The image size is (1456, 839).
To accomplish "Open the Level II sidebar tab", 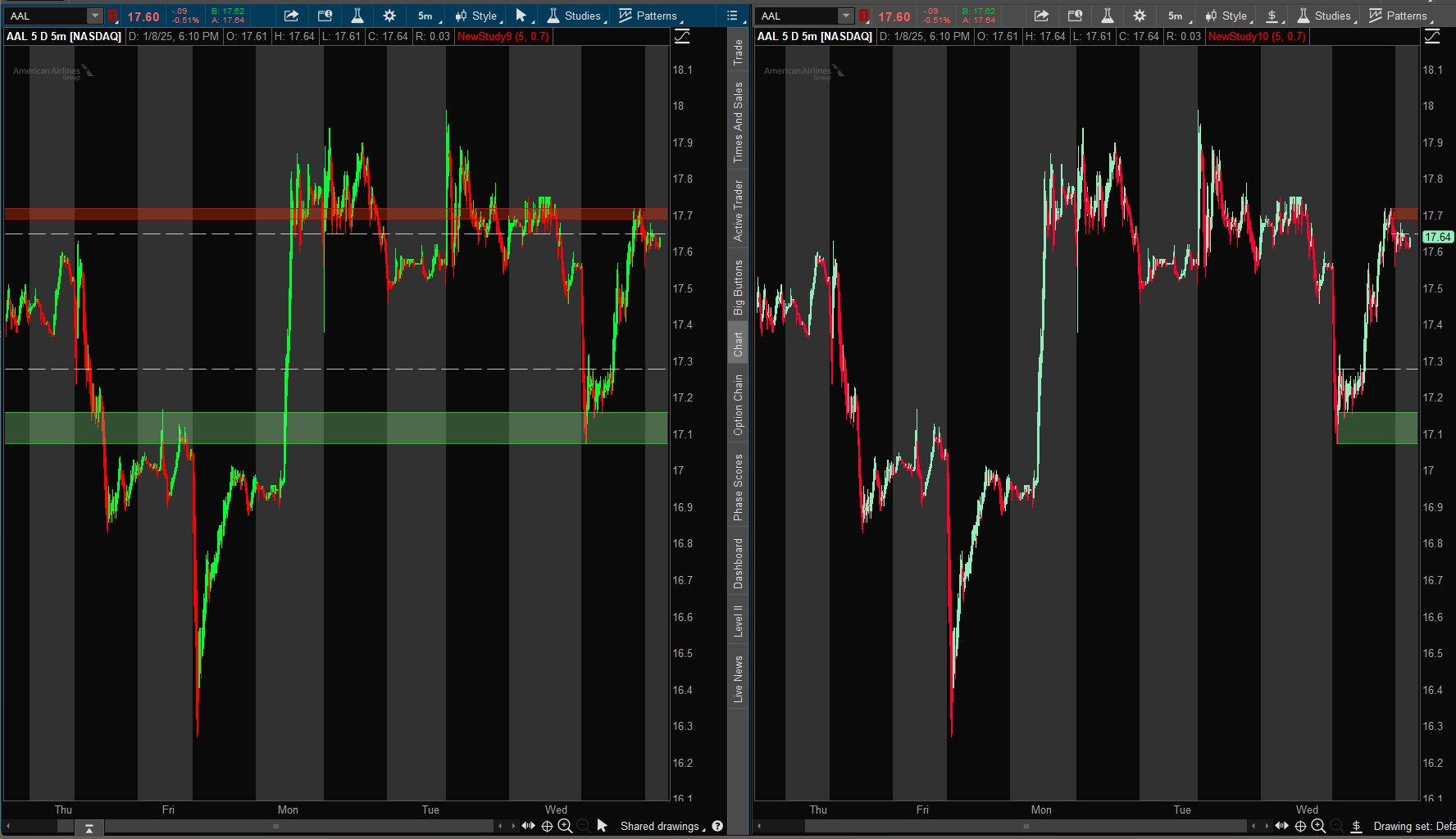I will (738, 621).
